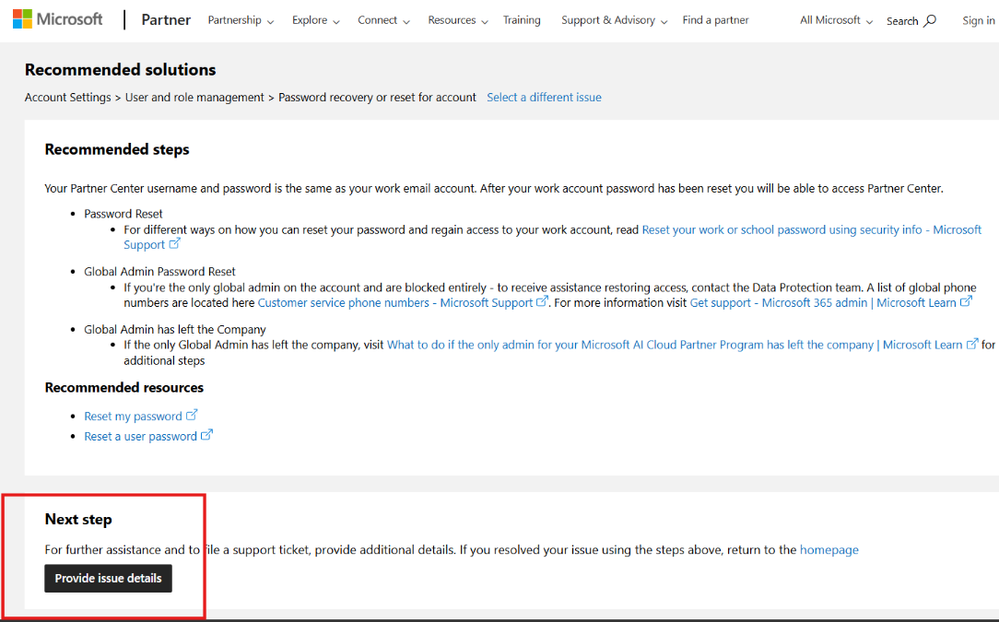Open Reset your work or school password link
Screen dimensions: 999x622
click(x=812, y=229)
